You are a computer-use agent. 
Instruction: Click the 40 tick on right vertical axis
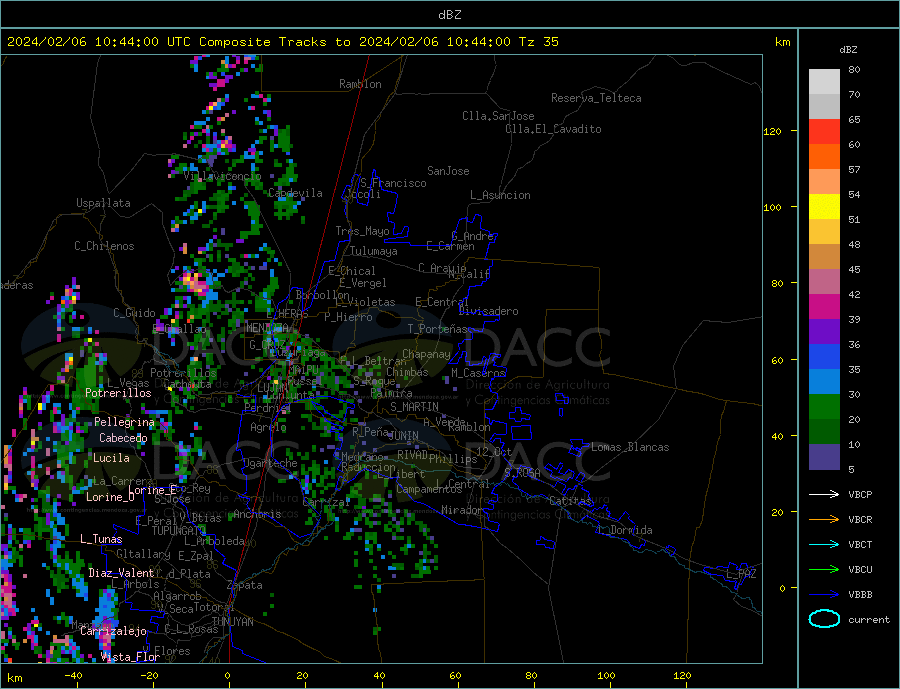pos(777,436)
